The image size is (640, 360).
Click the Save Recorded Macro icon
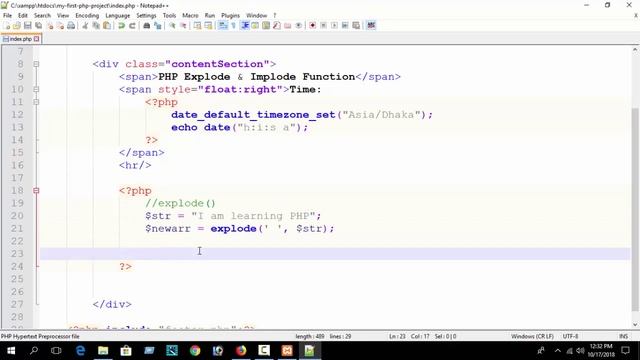356,26
